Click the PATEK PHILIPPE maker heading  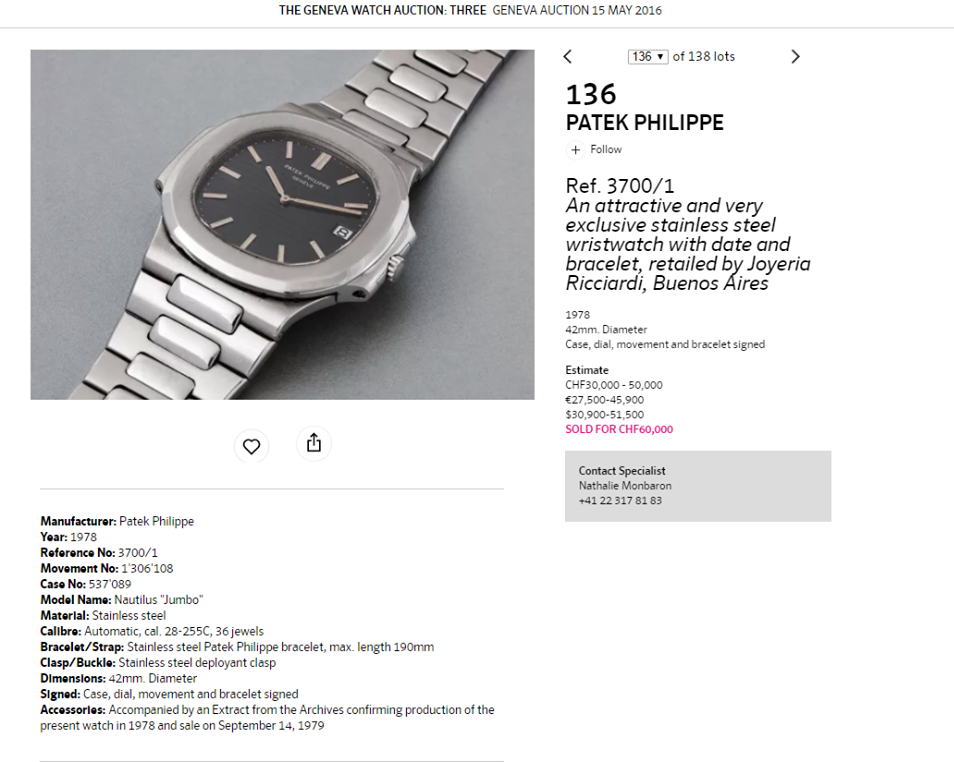tap(645, 124)
